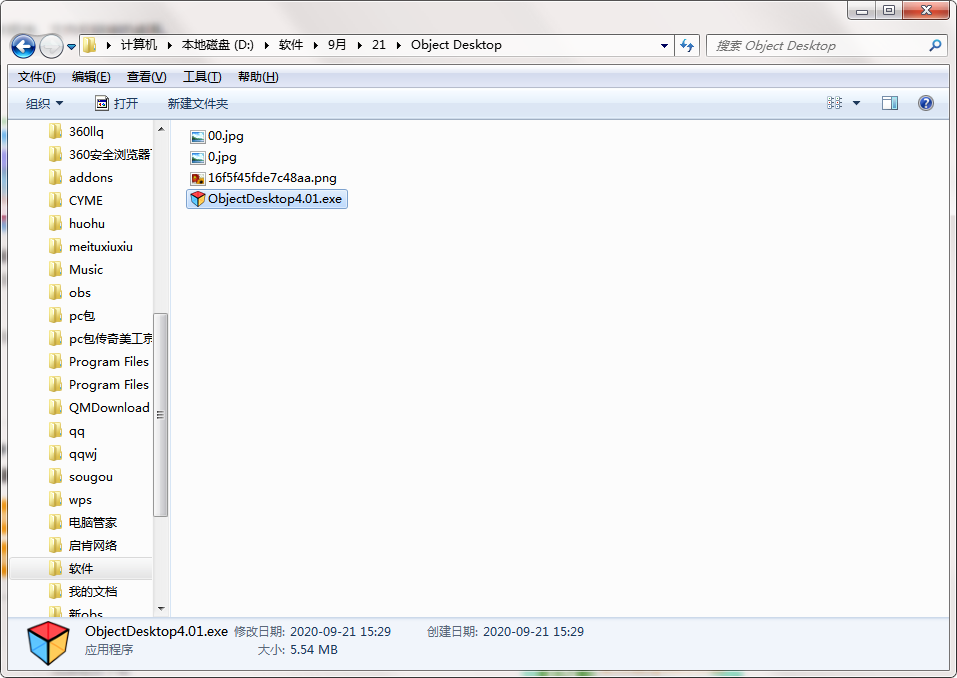Open Help via the blue question mark

click(x=925, y=103)
